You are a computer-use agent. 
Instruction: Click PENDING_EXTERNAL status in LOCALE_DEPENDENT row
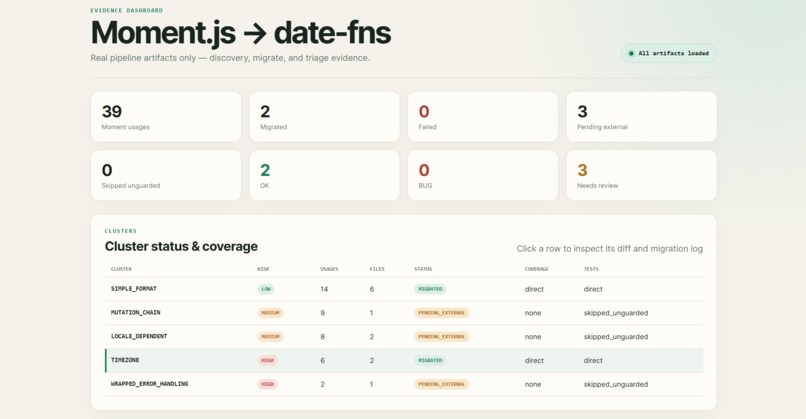tap(442, 337)
